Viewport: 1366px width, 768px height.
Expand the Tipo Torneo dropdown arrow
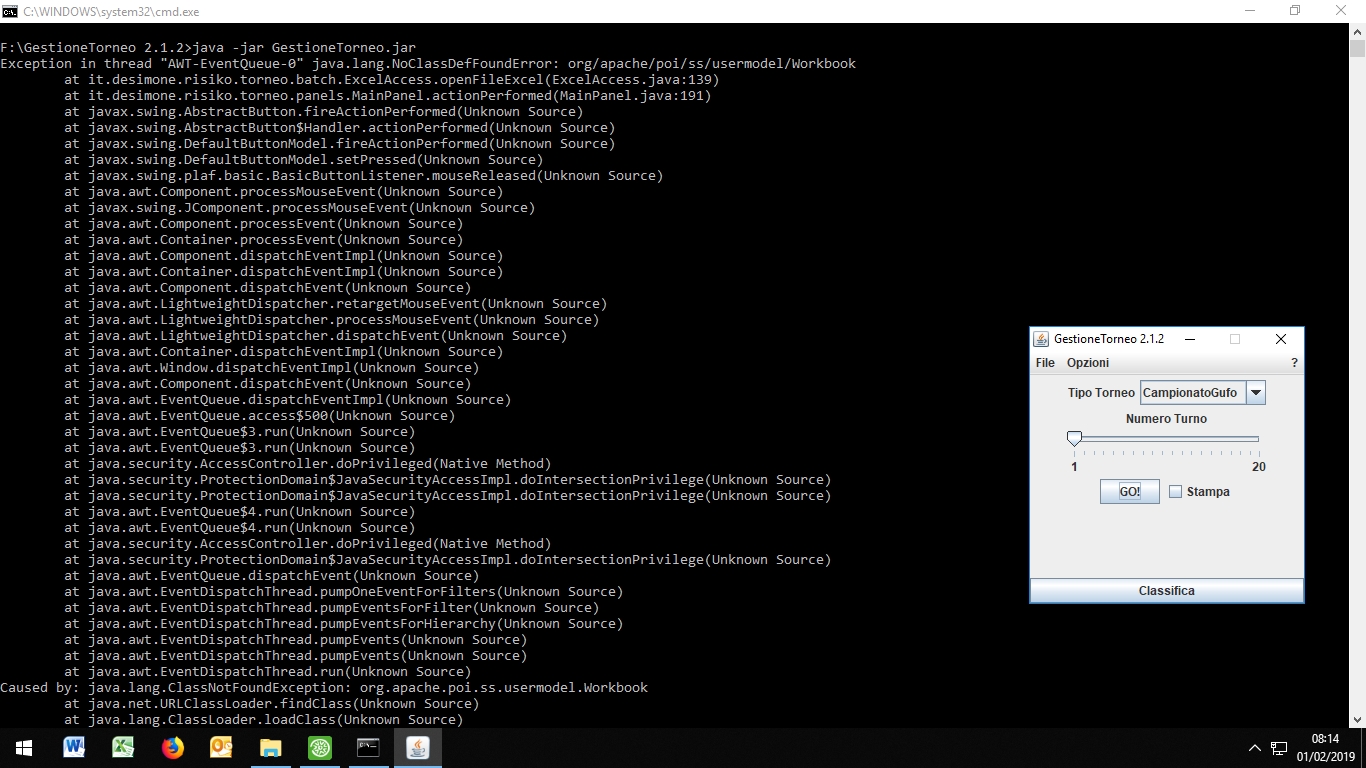click(x=1257, y=393)
